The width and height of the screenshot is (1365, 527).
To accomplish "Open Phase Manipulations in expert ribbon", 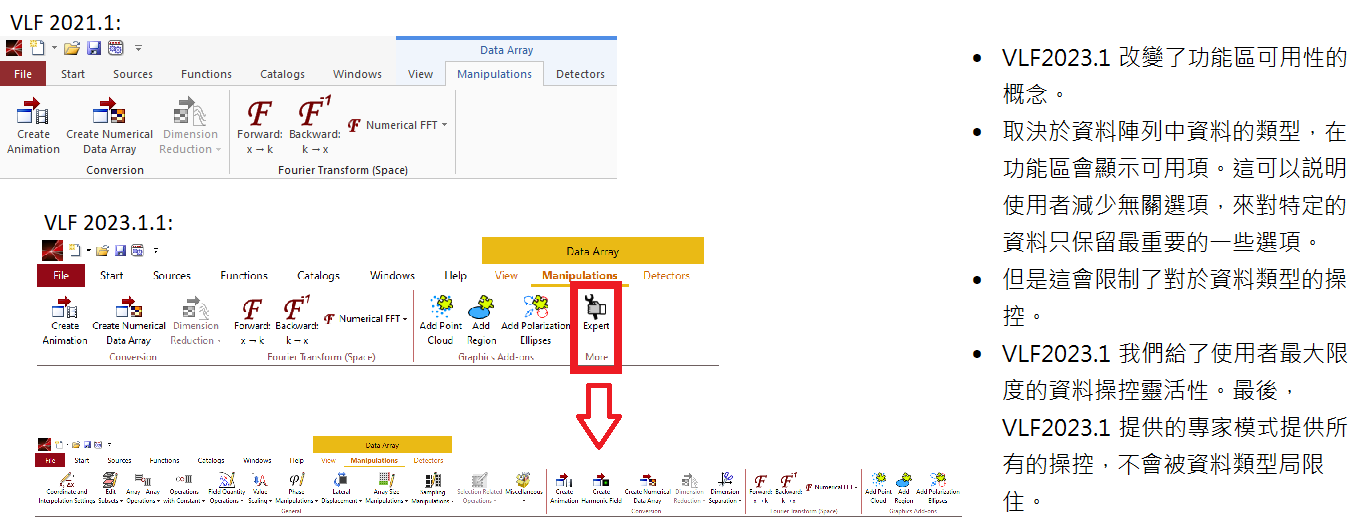I will coord(295,489).
